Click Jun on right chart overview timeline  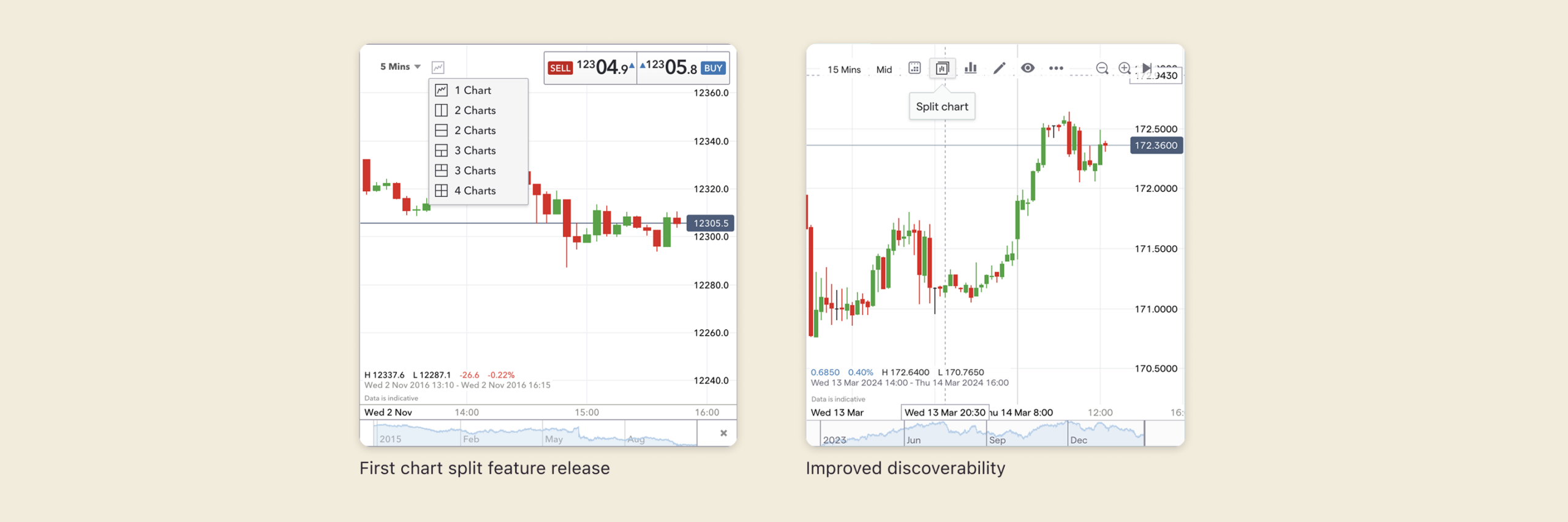(x=913, y=440)
